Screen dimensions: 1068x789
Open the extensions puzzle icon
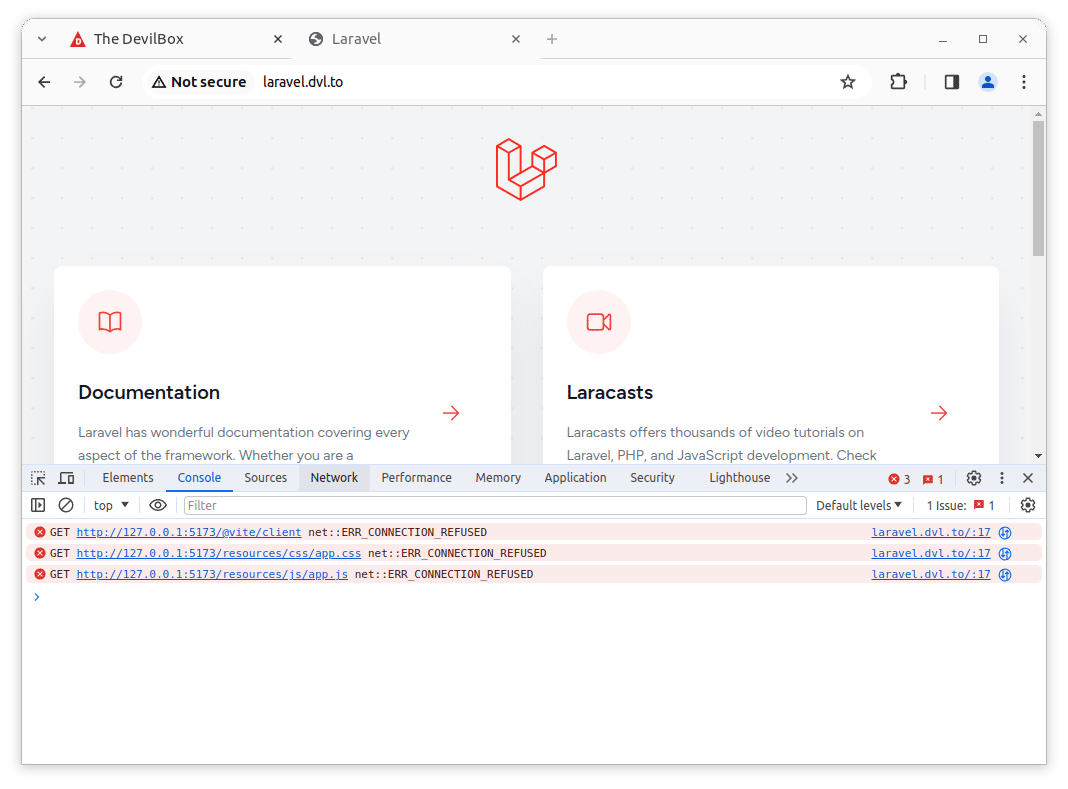click(898, 82)
